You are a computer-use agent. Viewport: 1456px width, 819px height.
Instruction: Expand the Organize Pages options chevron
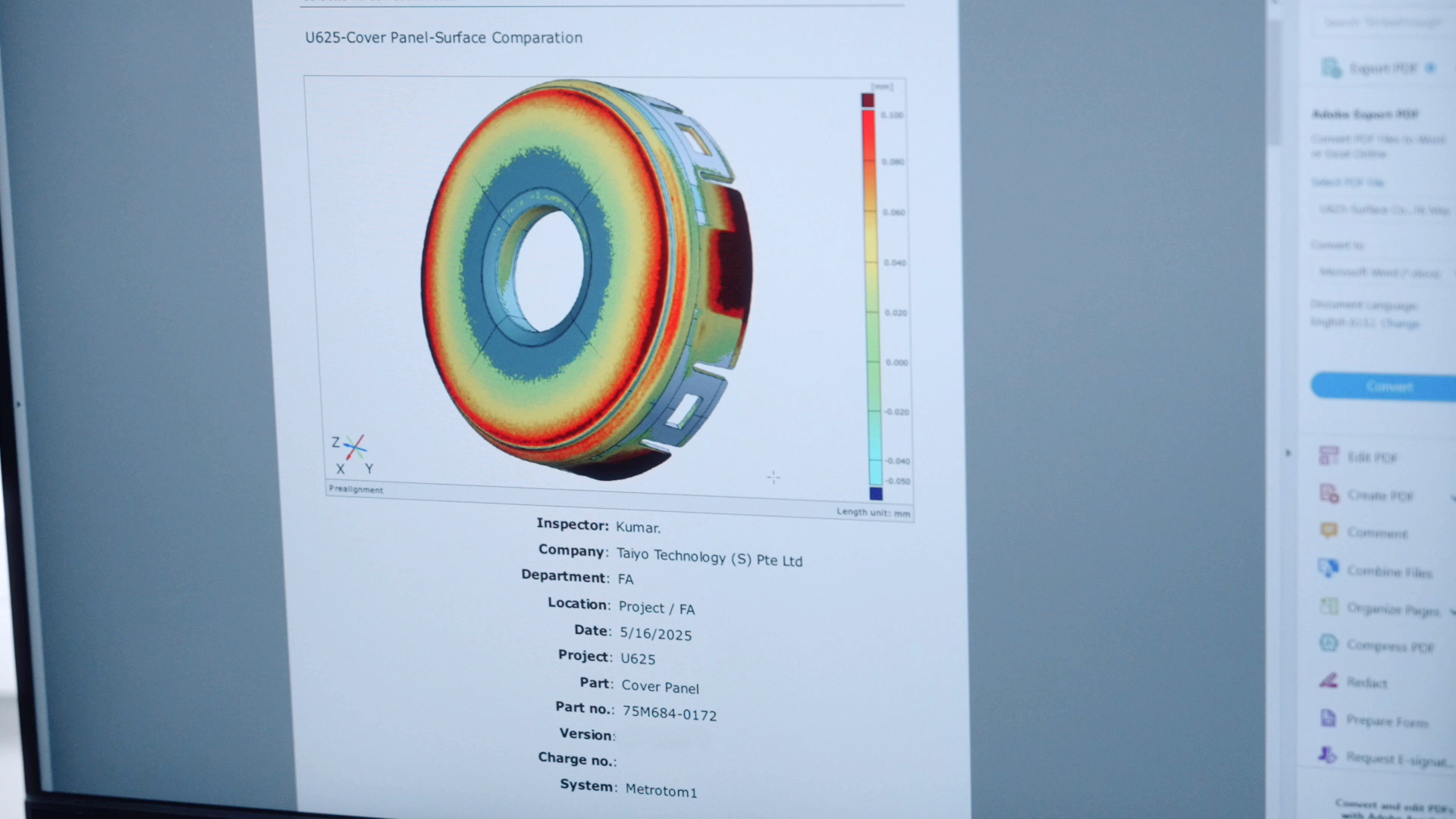coord(1451,611)
